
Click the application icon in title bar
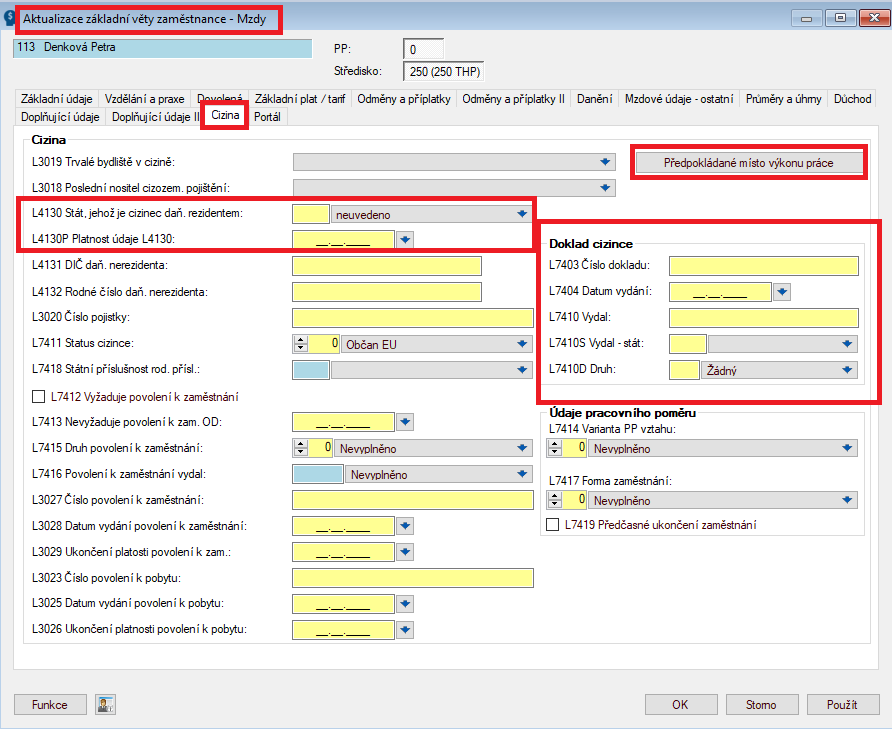point(9,18)
